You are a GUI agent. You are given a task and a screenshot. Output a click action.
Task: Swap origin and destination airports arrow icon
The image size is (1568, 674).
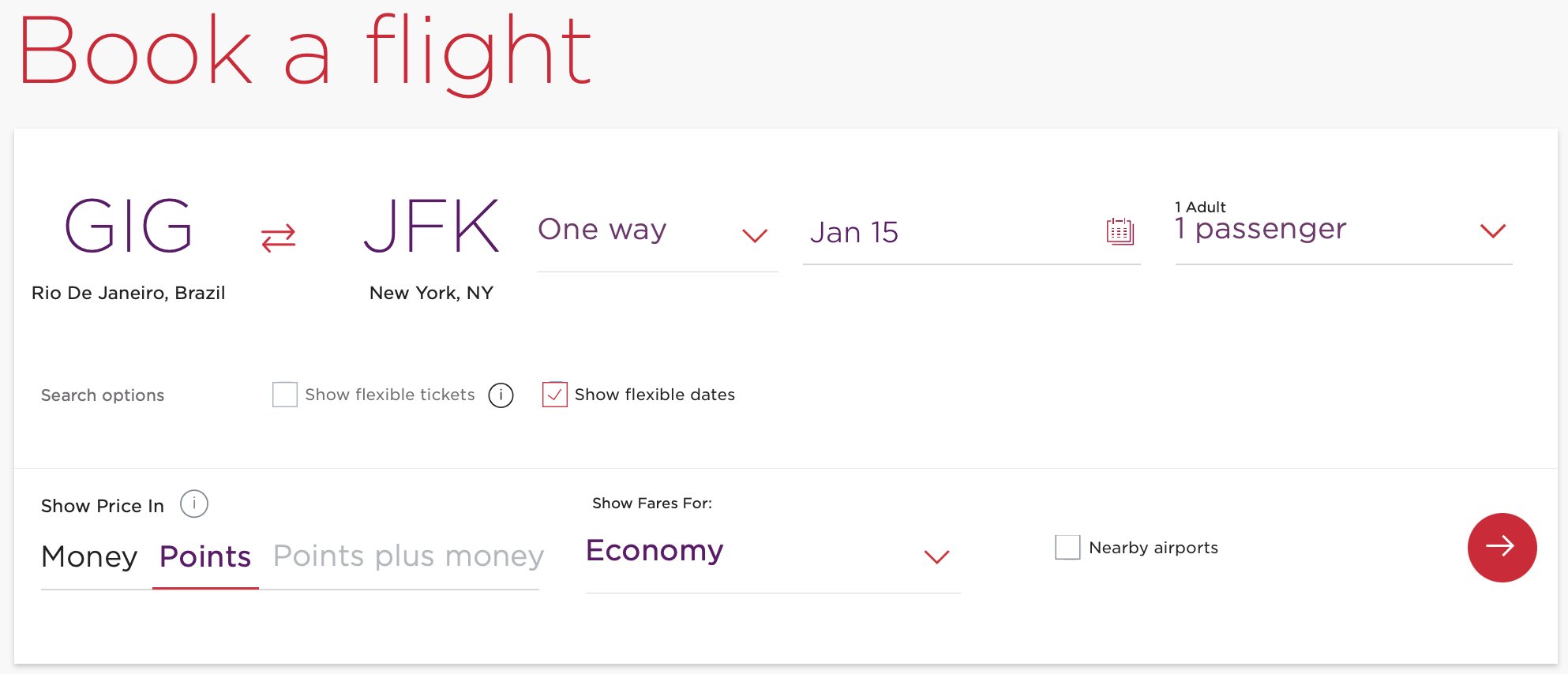pyautogui.click(x=278, y=238)
